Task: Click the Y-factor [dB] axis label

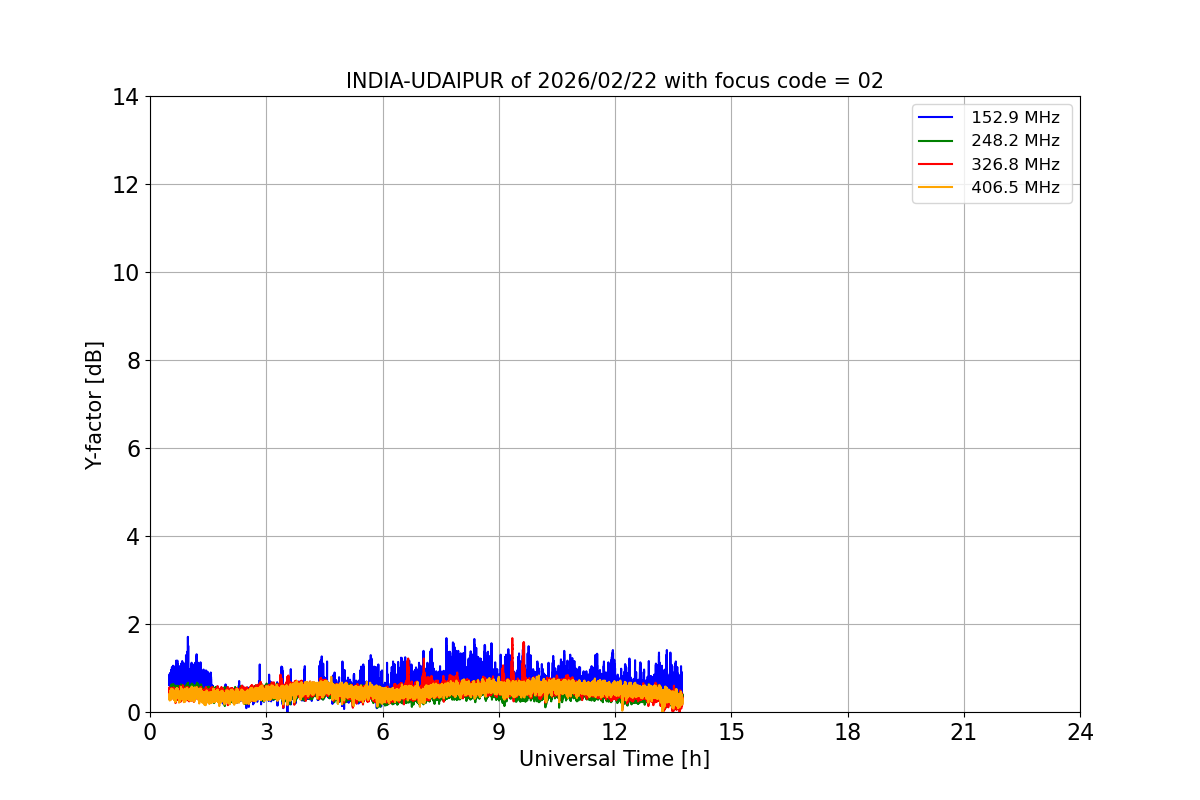Action: 94,405
